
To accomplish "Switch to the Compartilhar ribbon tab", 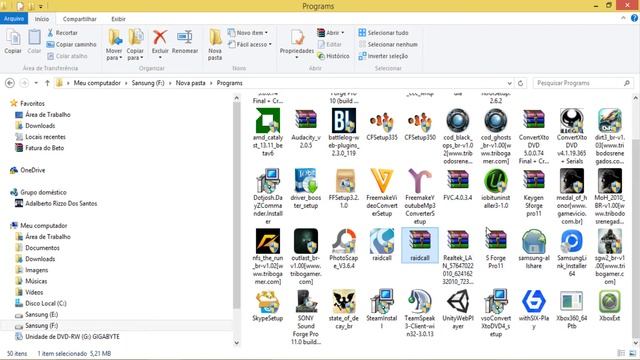I will tap(80, 19).
